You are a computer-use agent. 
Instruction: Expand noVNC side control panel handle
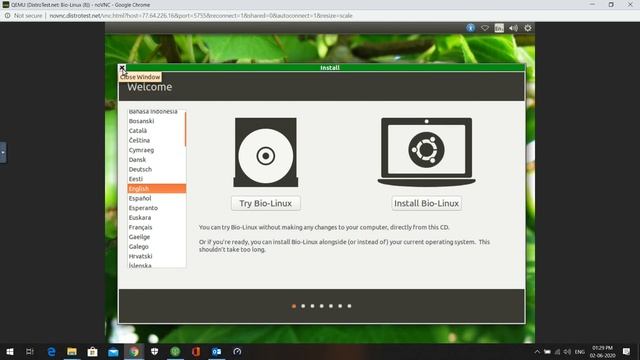tap(3, 153)
